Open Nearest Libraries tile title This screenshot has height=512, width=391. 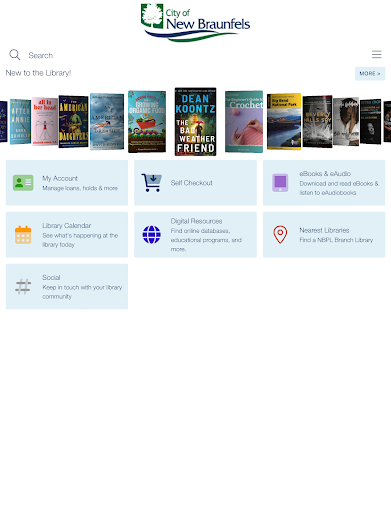(x=324, y=230)
